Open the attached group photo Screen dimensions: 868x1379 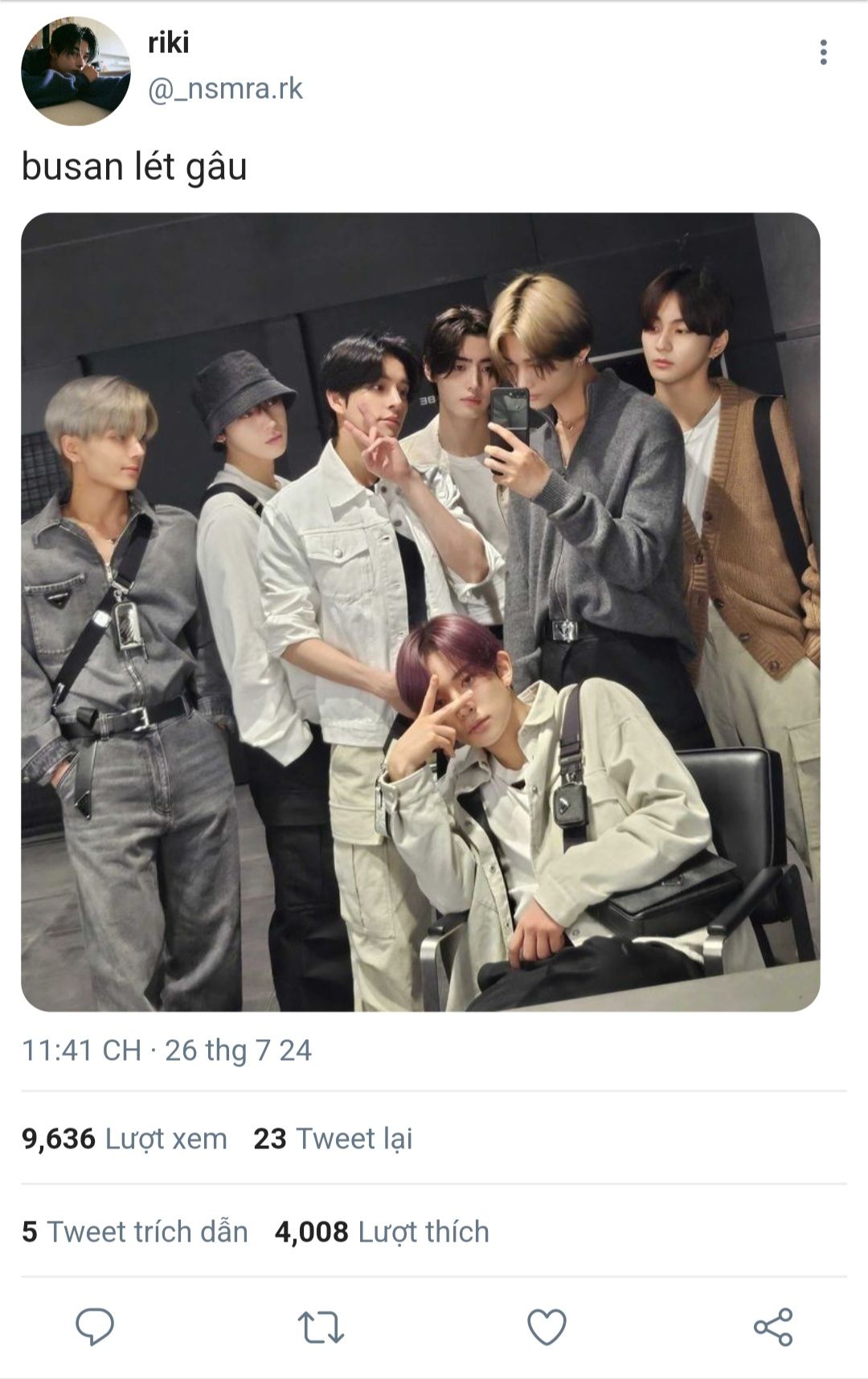(420, 612)
